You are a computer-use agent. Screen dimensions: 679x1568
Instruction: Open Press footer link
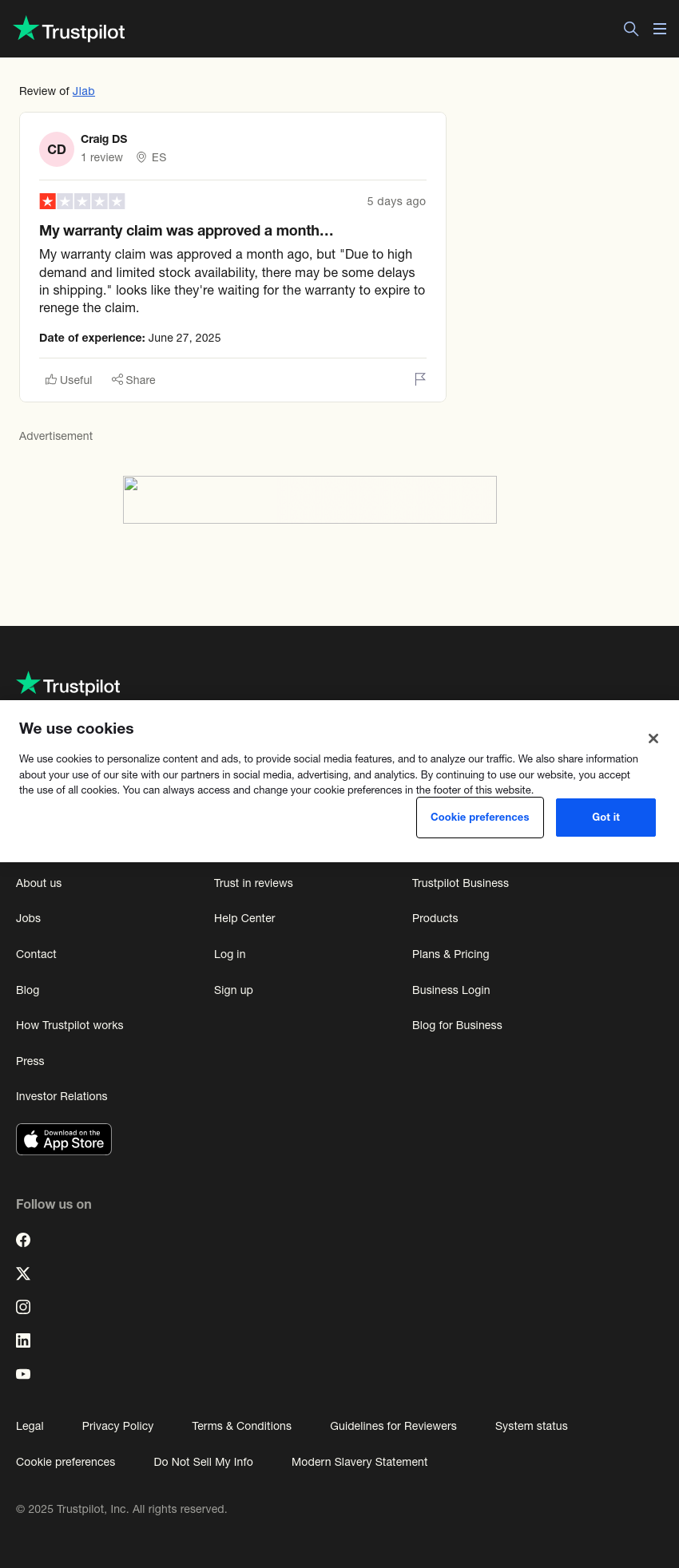[30, 1061]
